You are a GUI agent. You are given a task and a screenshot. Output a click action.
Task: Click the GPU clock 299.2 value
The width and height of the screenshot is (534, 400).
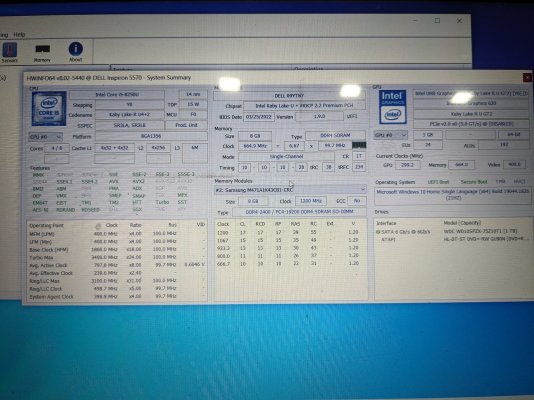(407, 165)
